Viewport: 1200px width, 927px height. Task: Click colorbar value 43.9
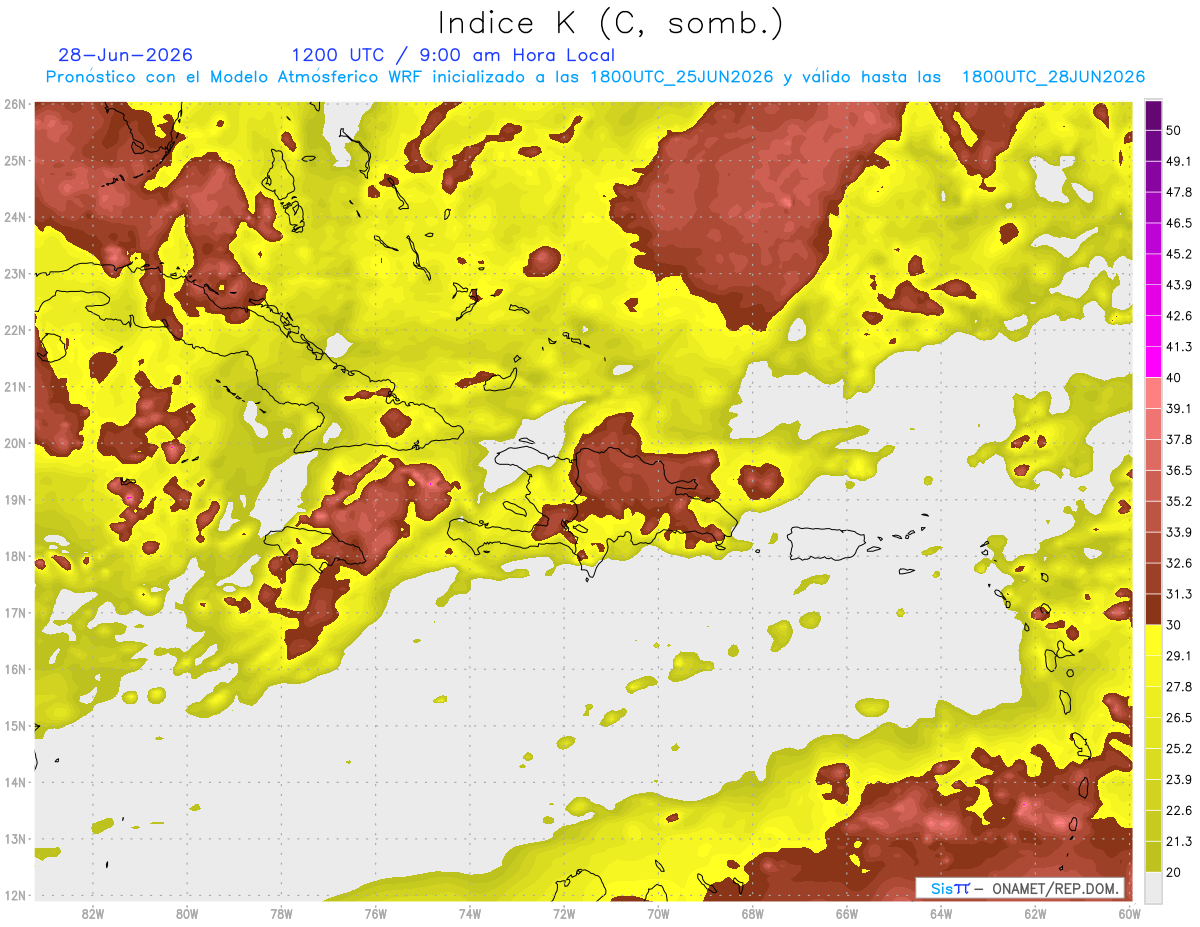(1180, 285)
